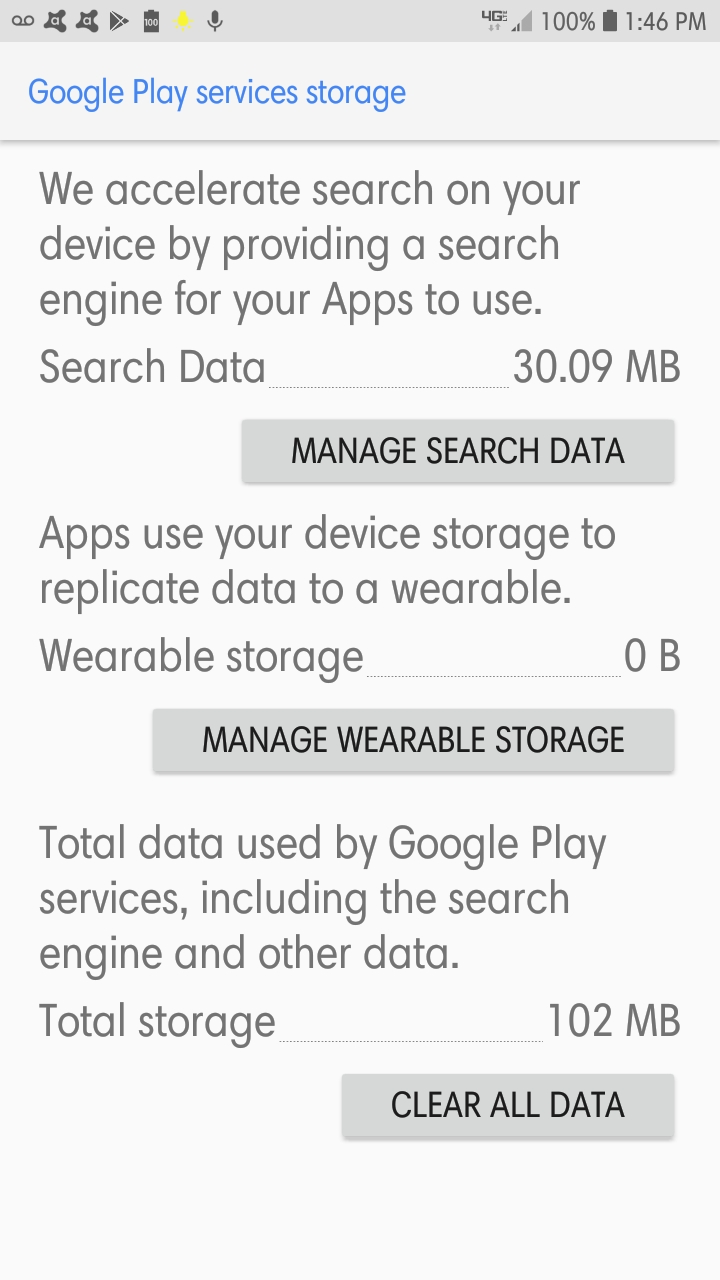Tap the voicemail icon in status bar
The width and height of the screenshot is (720, 1280).
[x=23, y=21]
